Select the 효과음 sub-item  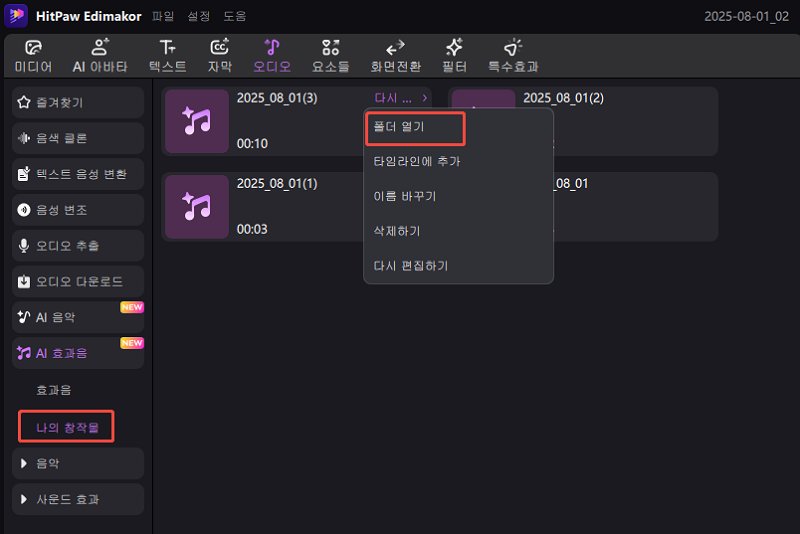tap(54, 390)
